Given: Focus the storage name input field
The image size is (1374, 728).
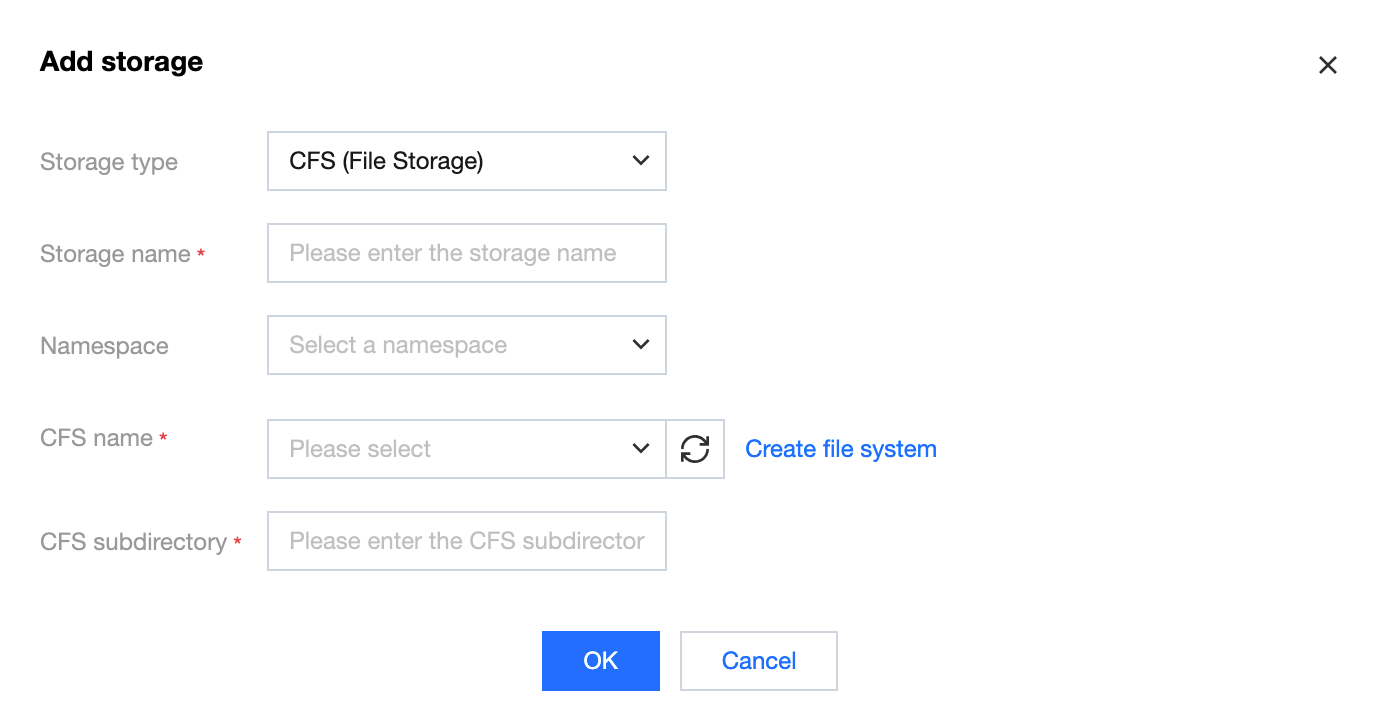Looking at the screenshot, I should tap(466, 253).
